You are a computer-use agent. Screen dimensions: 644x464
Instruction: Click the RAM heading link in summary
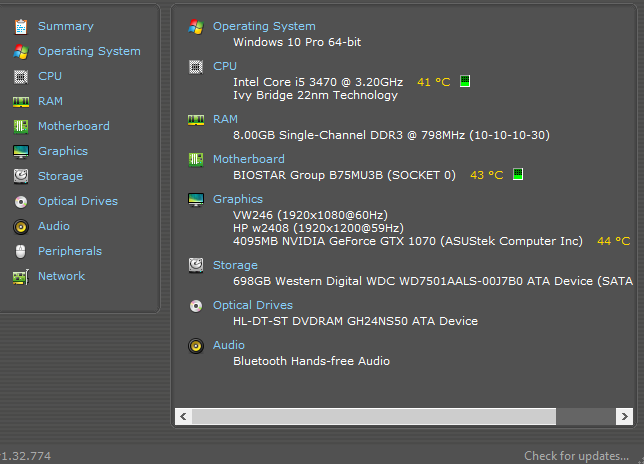pos(225,119)
